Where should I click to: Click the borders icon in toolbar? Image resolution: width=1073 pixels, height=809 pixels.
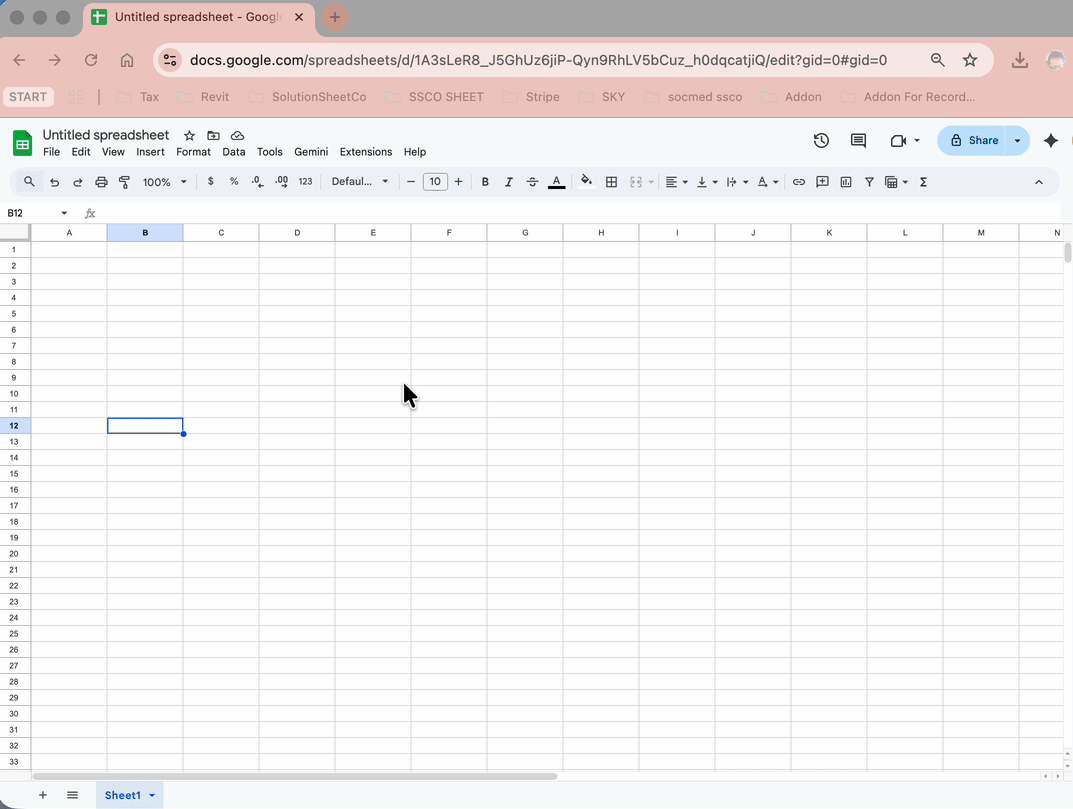pyautogui.click(x=611, y=182)
